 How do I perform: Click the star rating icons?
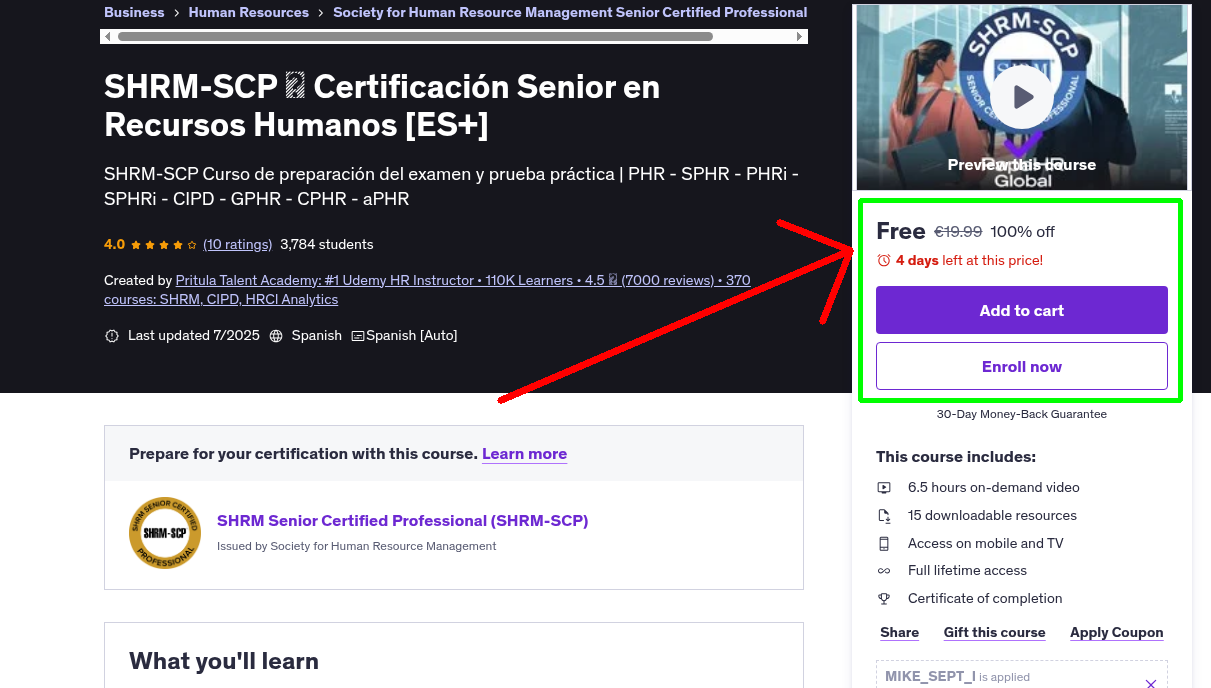(163, 244)
